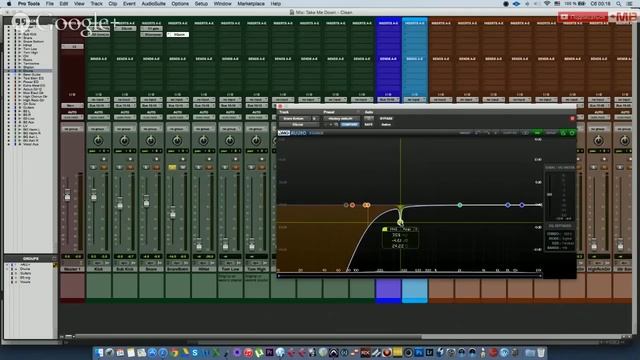Select the rightmost blue EQ band node
Image resolution: width=640 pixels, height=360 pixels.
pos(522,205)
